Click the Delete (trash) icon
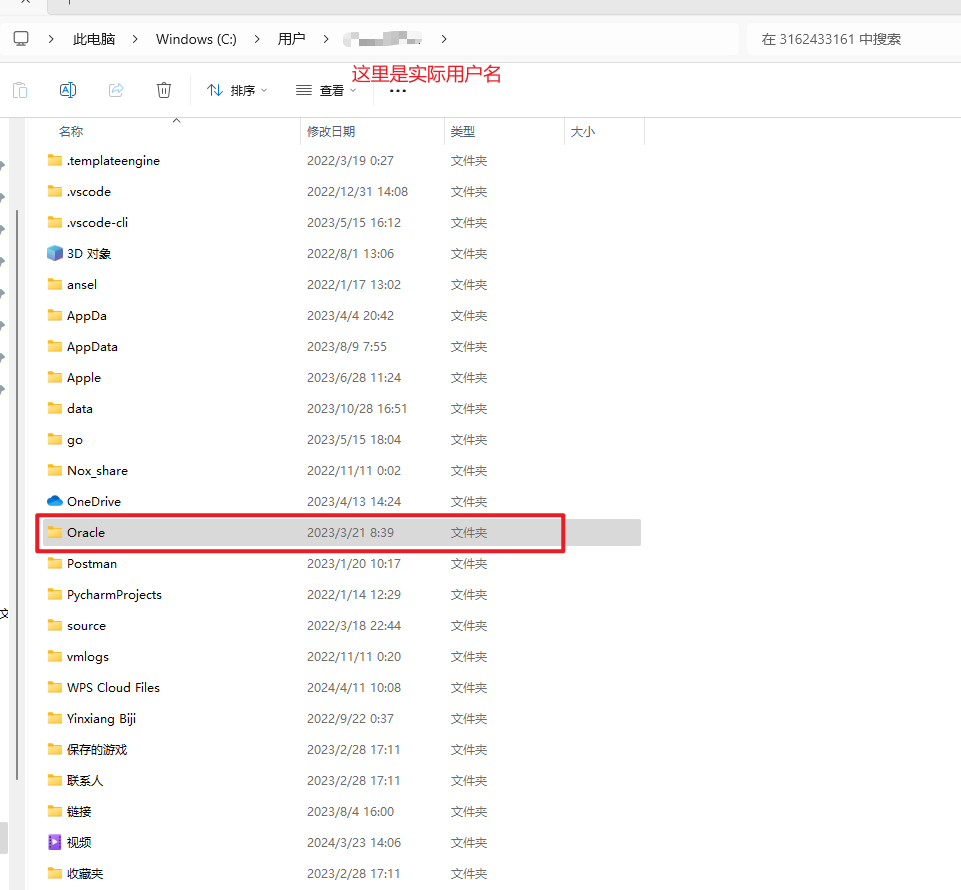 click(x=163, y=89)
